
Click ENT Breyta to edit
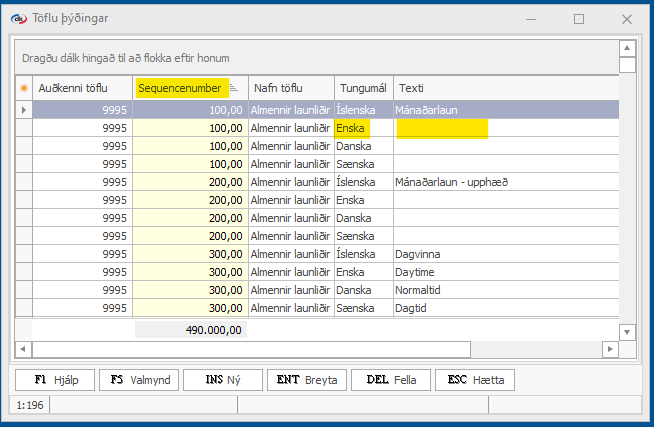(x=307, y=380)
